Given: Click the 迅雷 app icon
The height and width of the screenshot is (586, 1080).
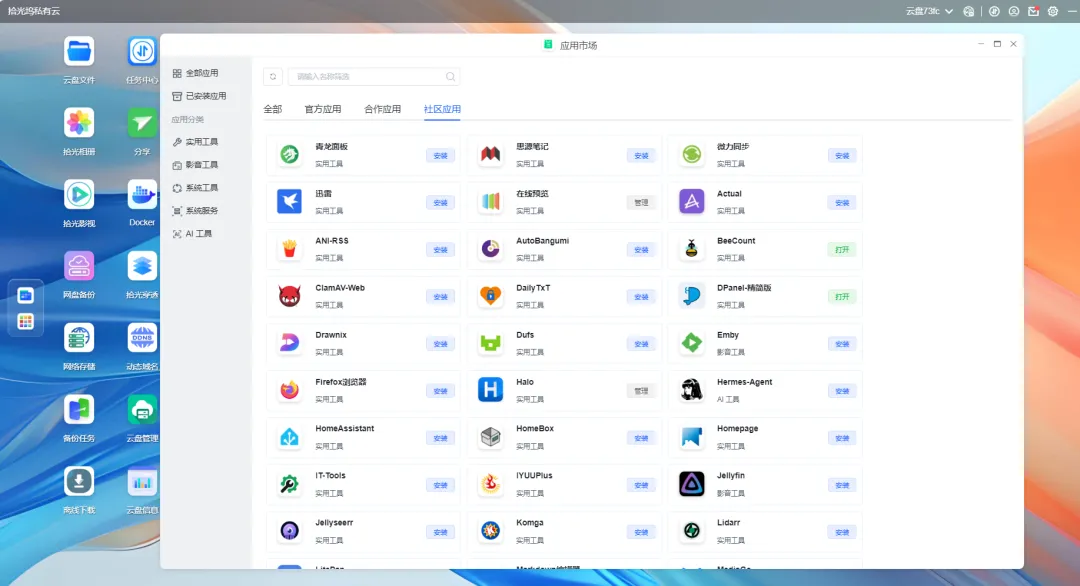Looking at the screenshot, I should point(289,202).
